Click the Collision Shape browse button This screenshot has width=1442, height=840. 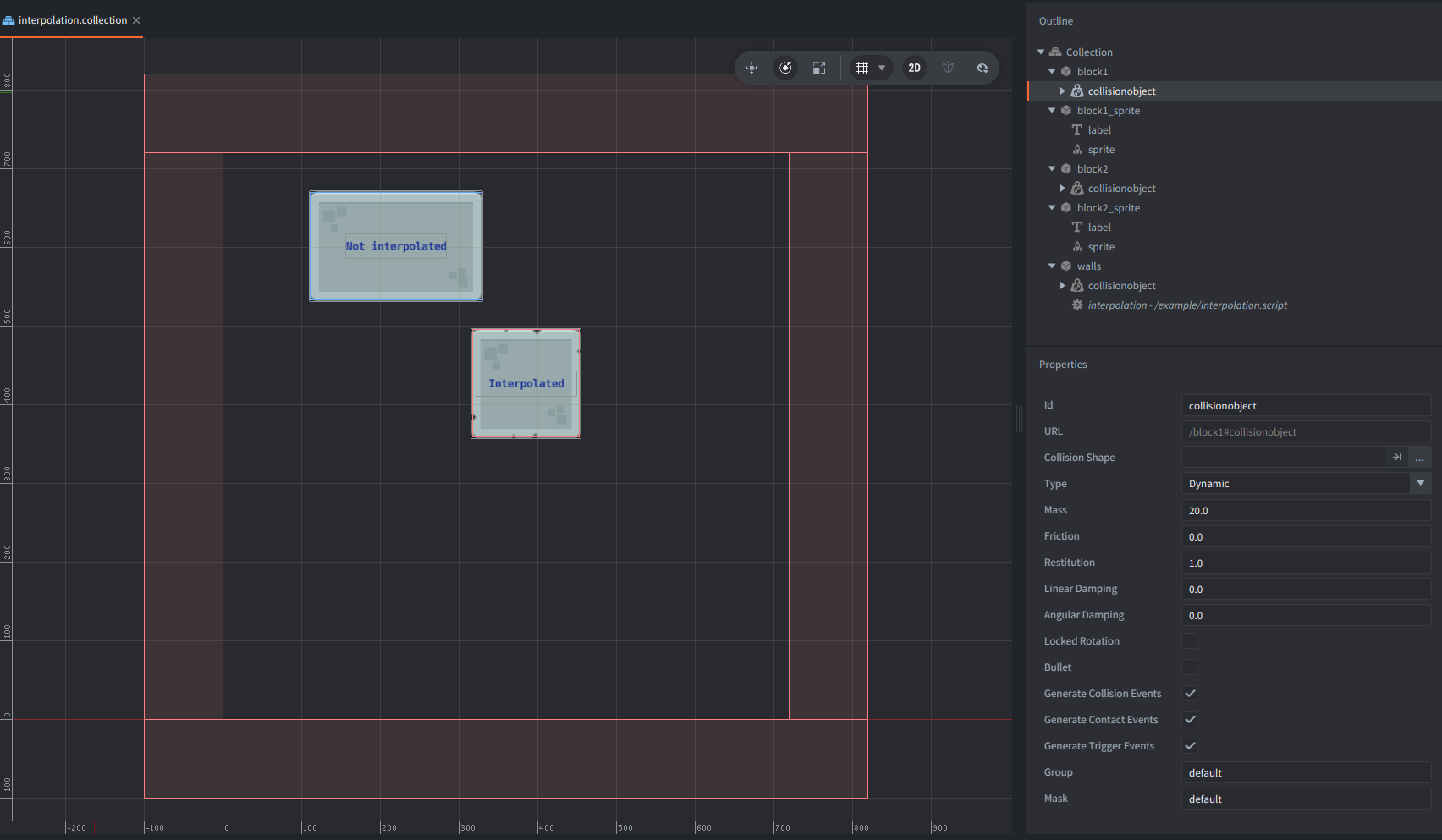1419,458
